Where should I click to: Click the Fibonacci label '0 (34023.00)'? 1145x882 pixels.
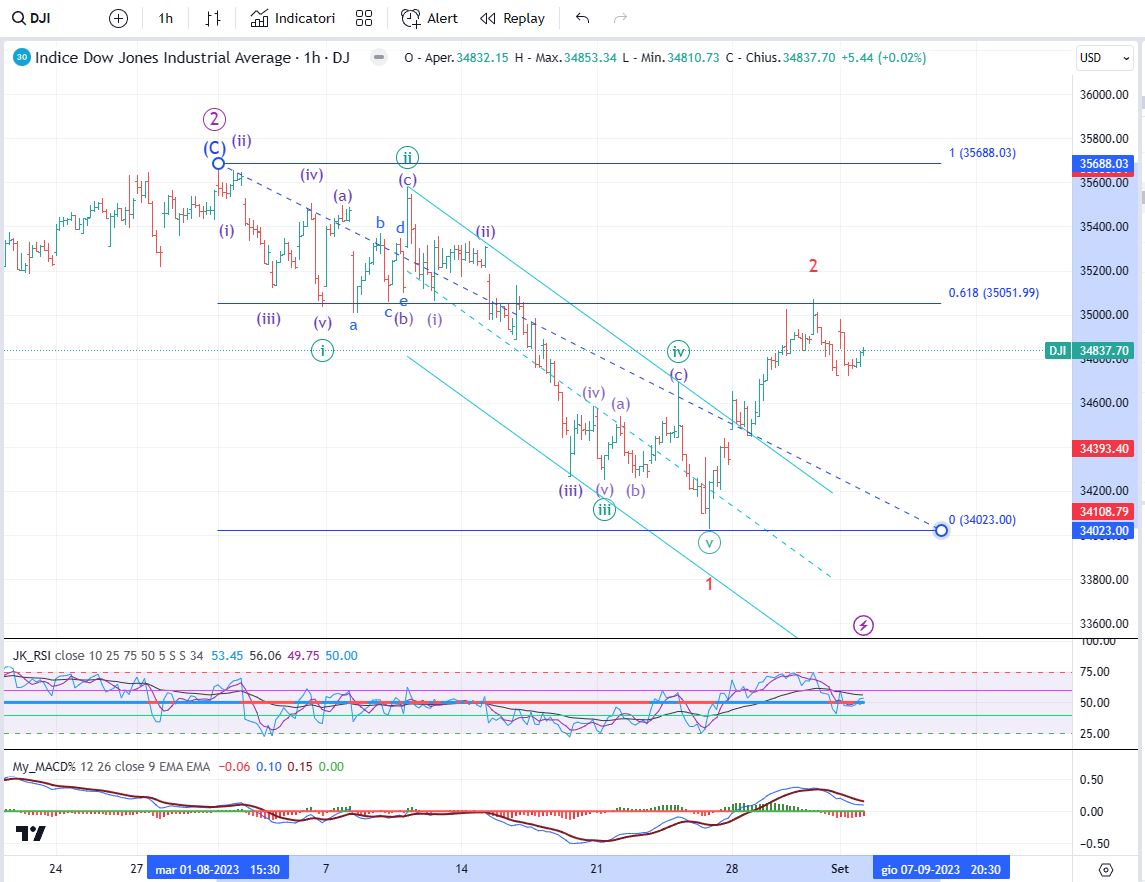[x=982, y=520]
